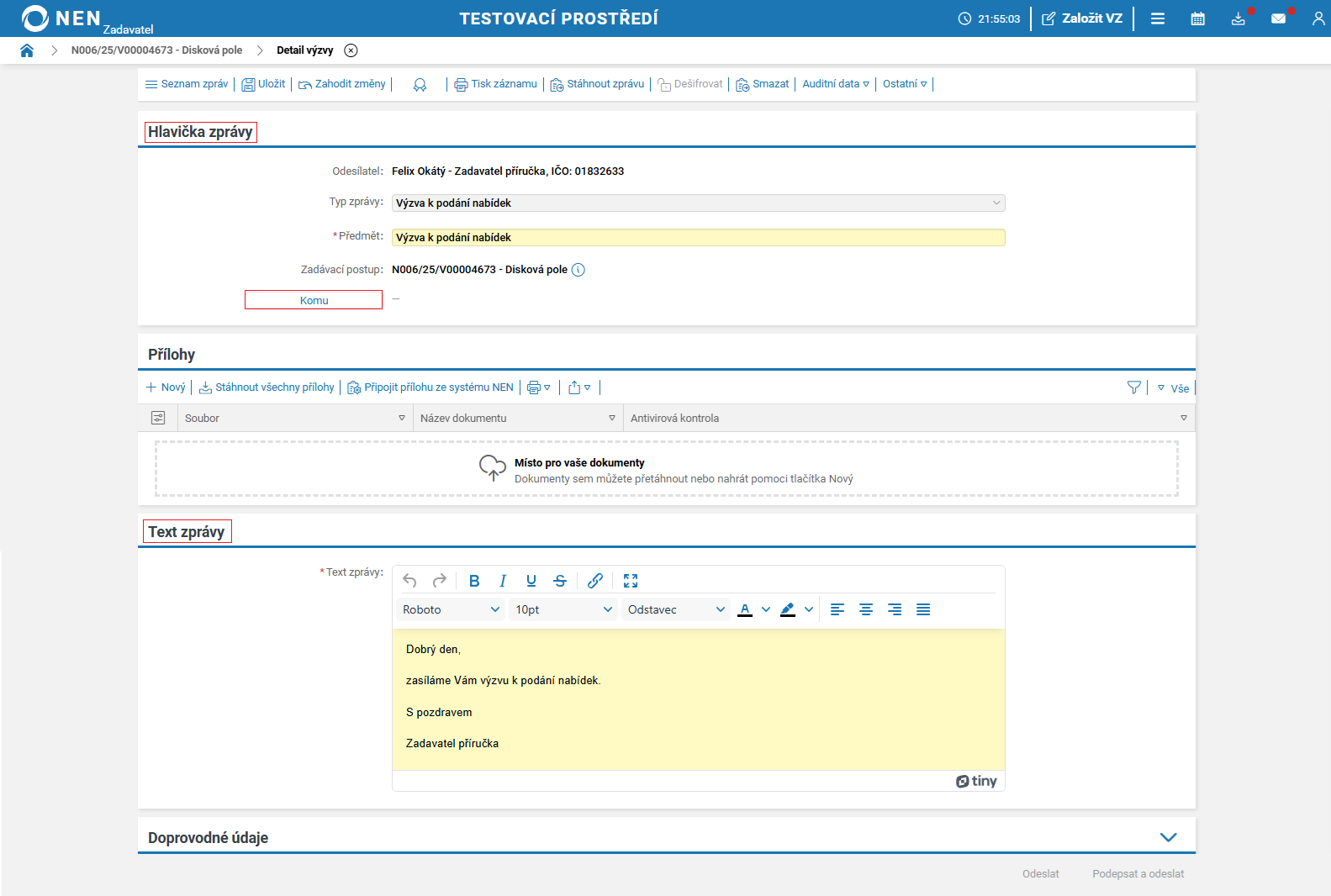The height and width of the screenshot is (896, 1331).
Task: Open the calendar icon in header
Action: tap(1197, 18)
